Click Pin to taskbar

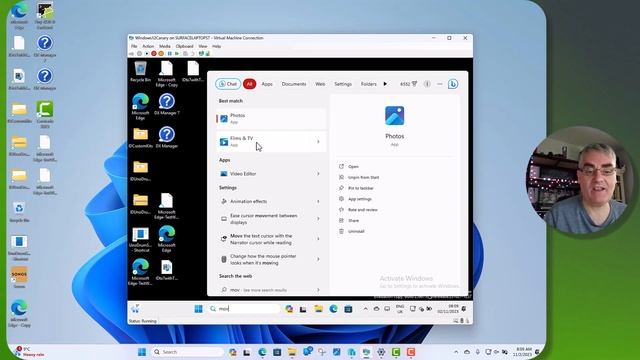pos(361,188)
